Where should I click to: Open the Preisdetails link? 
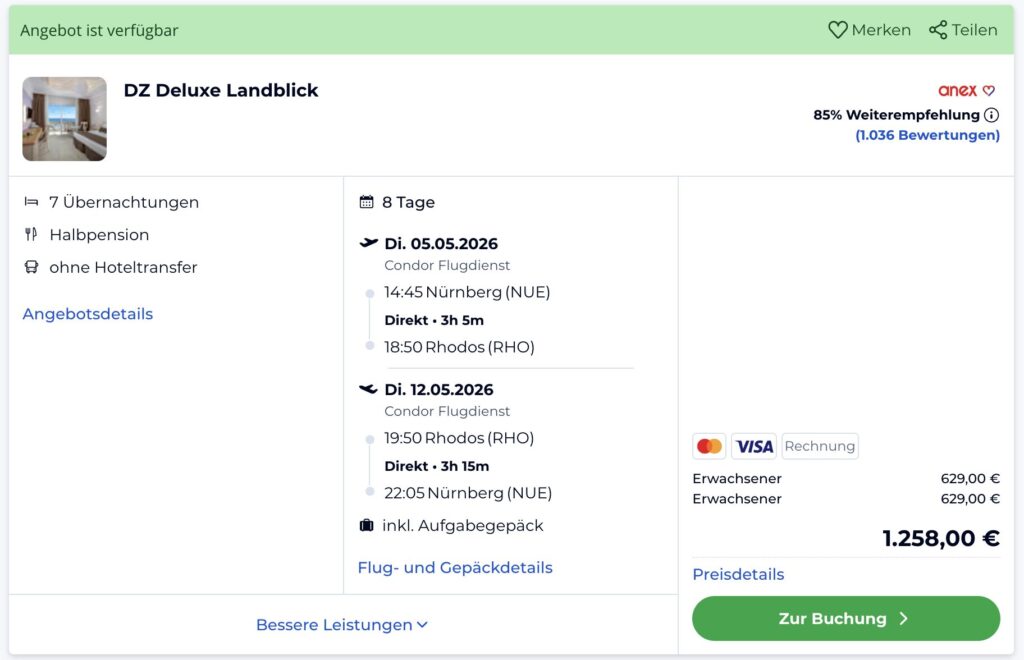[x=738, y=574]
